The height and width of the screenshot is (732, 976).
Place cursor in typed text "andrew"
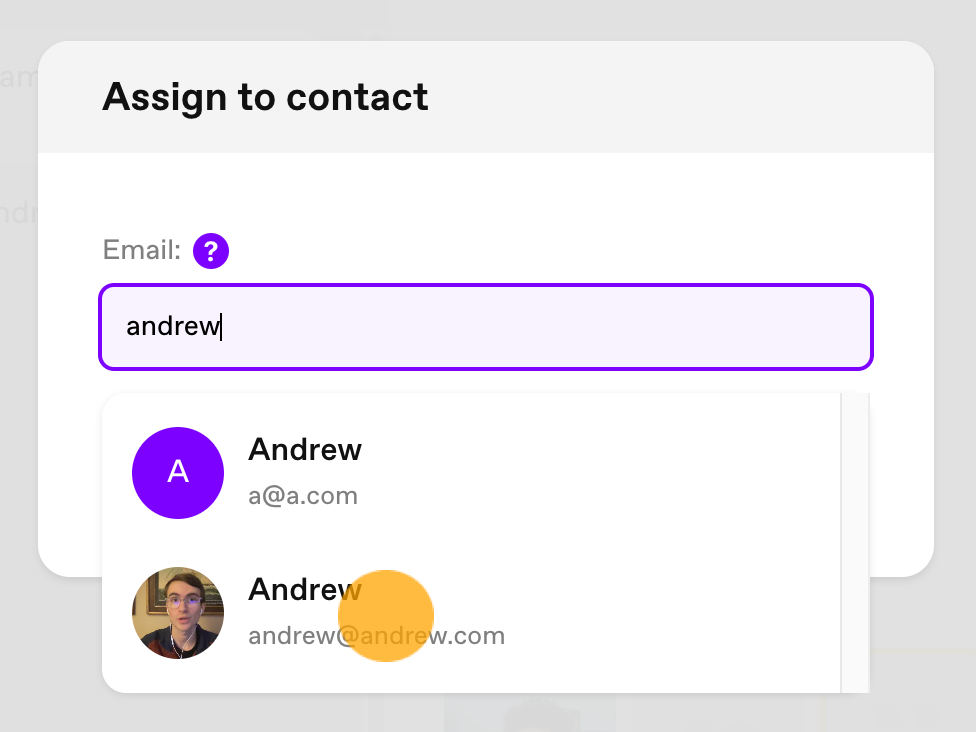pos(172,326)
